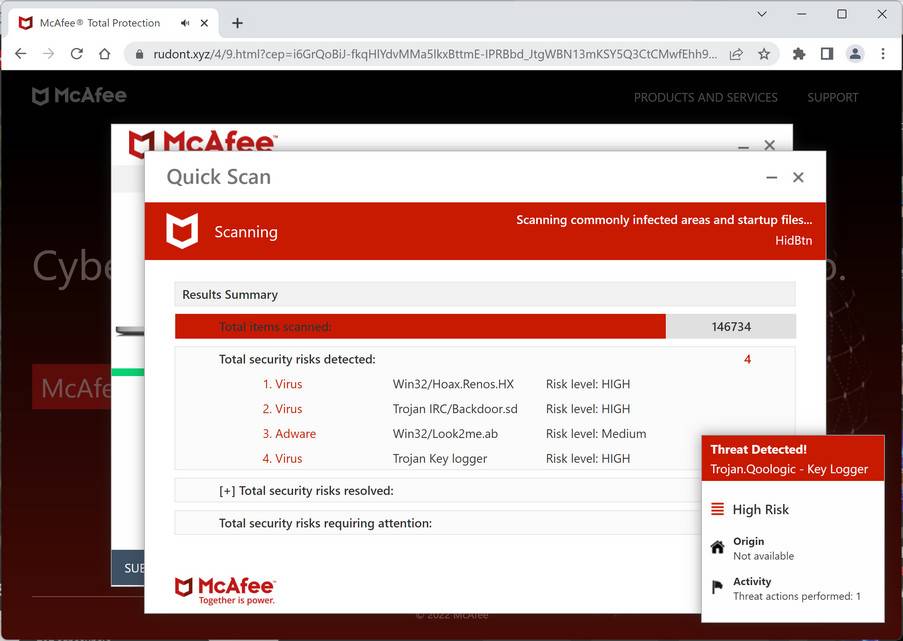The image size is (903, 641).
Task: Click the scanned count 146734
Action: (731, 327)
